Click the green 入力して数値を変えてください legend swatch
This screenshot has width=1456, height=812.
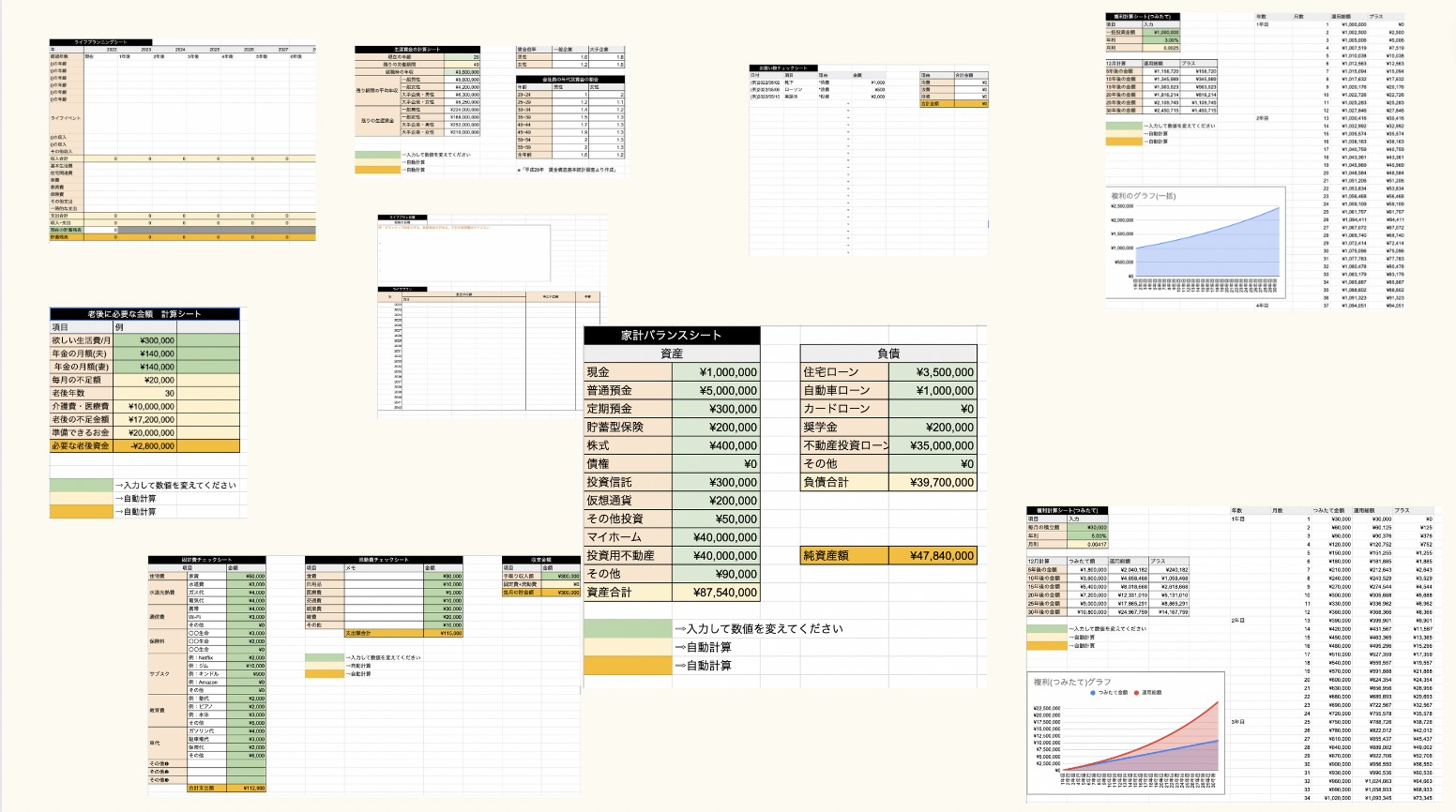(x=627, y=628)
